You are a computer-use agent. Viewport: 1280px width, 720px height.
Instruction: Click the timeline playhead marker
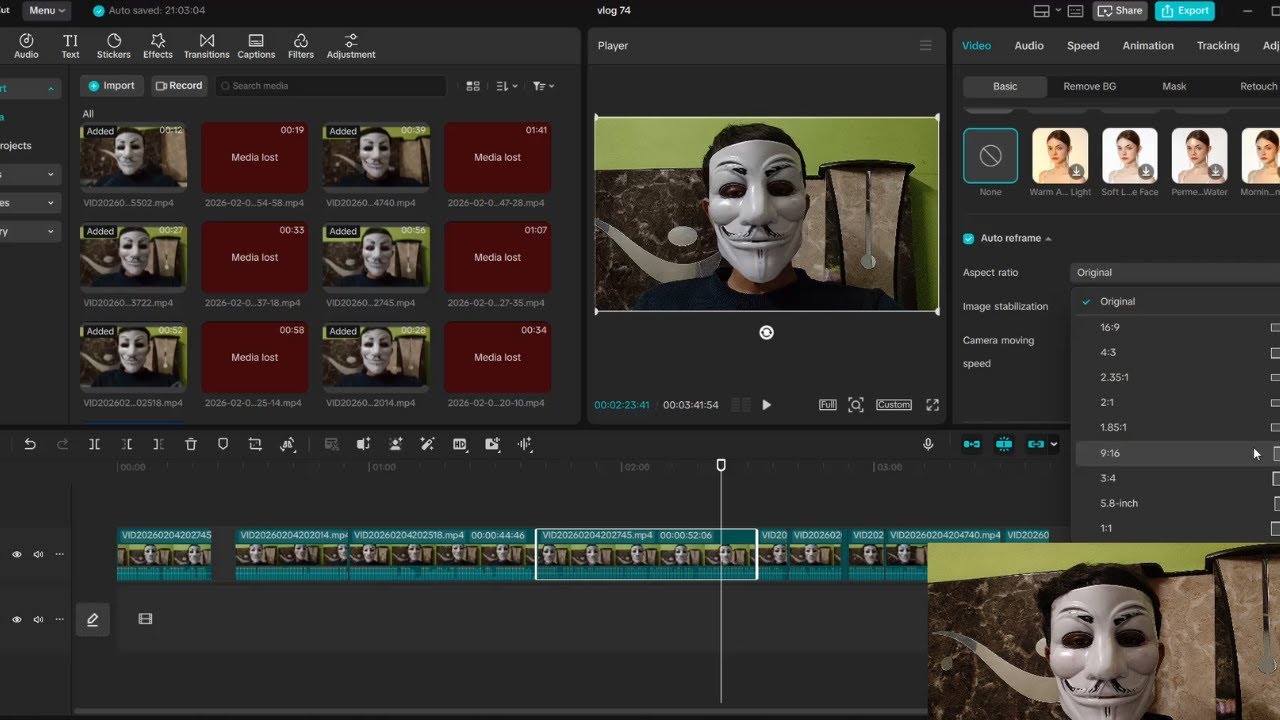(721, 465)
